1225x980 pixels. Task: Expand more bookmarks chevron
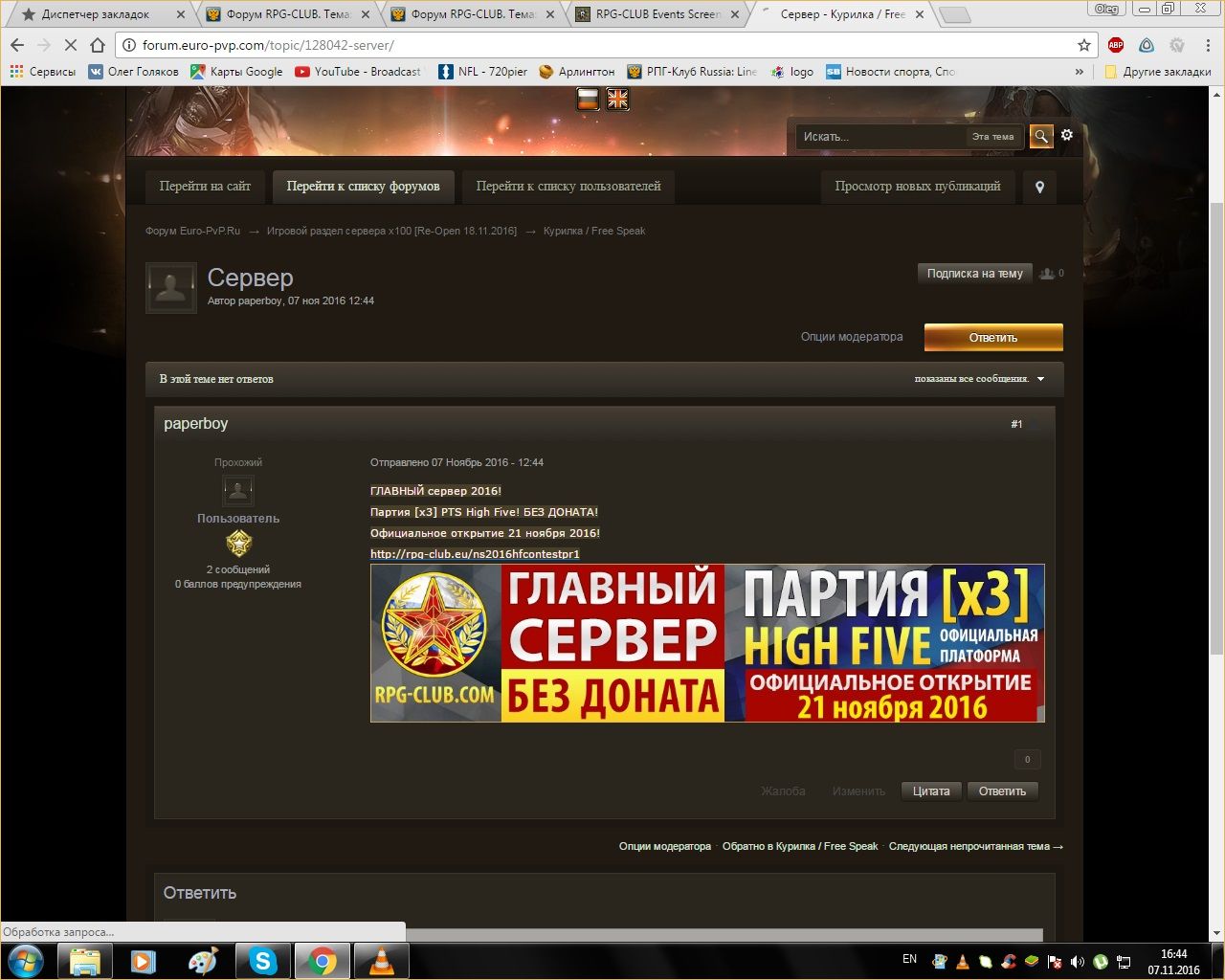click(1080, 72)
